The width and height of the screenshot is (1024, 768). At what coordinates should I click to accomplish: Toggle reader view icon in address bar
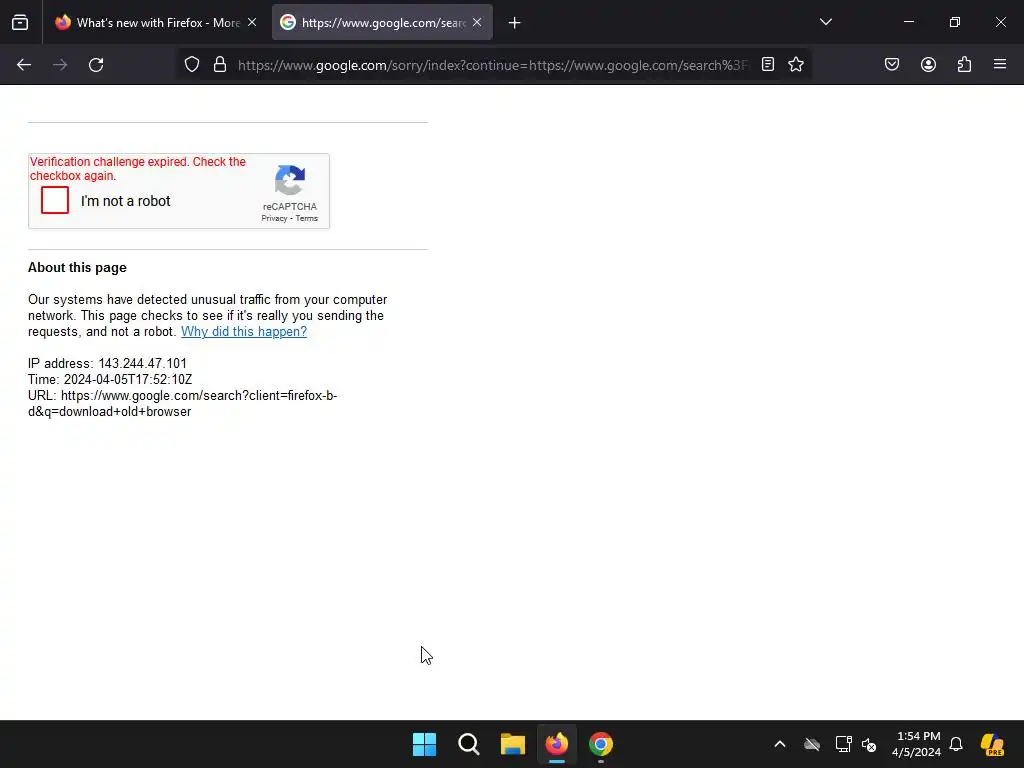click(x=768, y=65)
